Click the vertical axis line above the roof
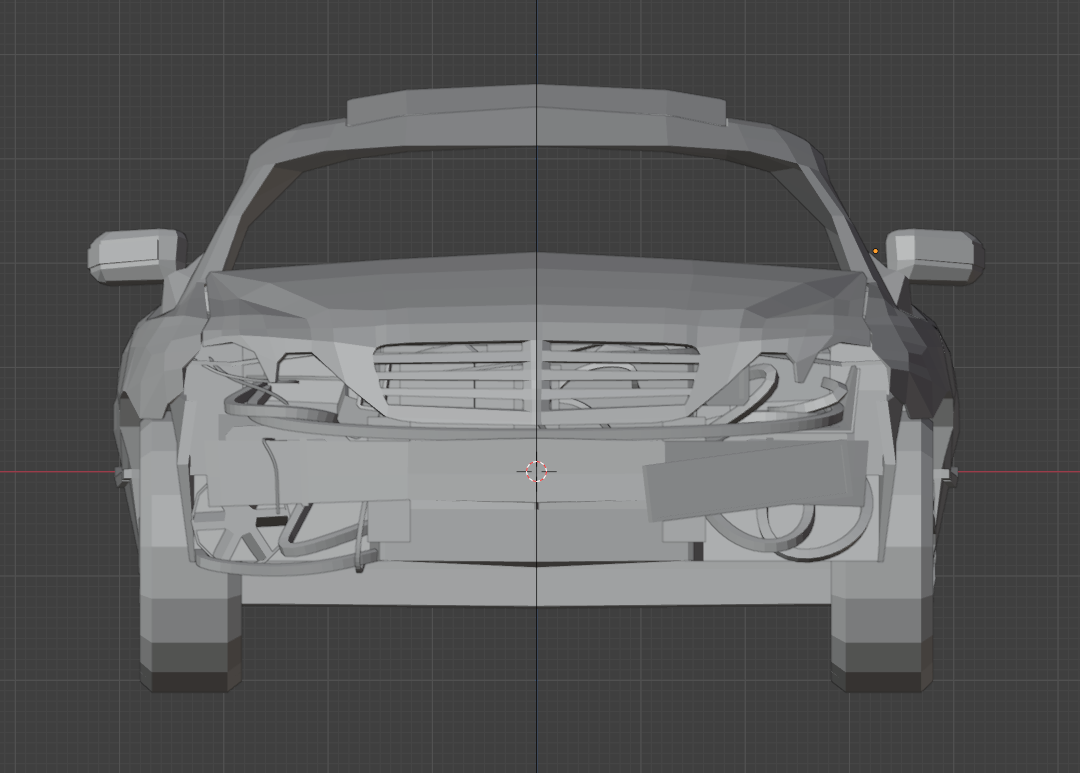Viewport: 1080px width, 773px height. (x=536, y=40)
